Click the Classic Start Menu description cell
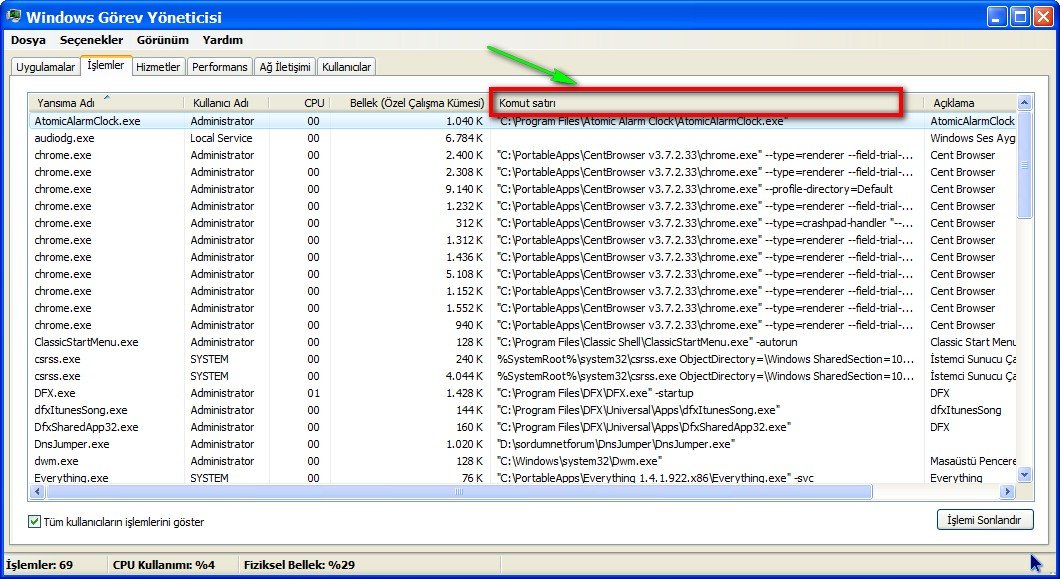This screenshot has height=579, width=1060. point(973,342)
